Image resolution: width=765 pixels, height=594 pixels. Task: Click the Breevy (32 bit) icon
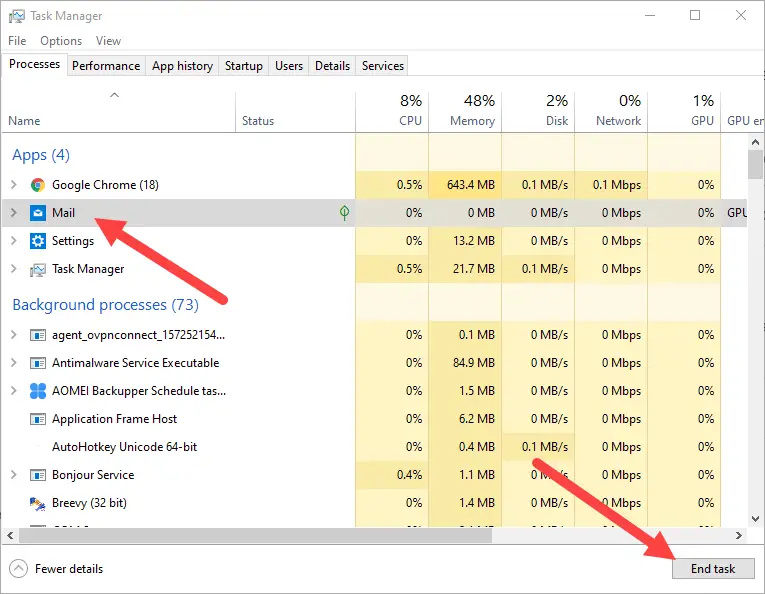(38, 503)
